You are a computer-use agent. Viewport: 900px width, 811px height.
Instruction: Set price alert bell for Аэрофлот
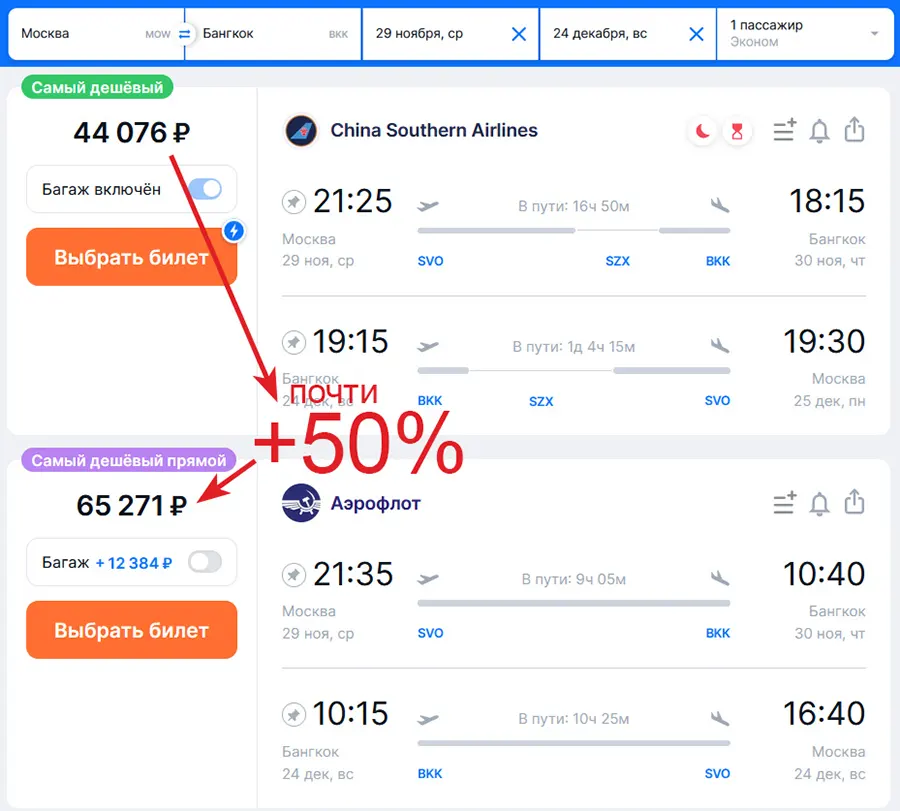819,503
